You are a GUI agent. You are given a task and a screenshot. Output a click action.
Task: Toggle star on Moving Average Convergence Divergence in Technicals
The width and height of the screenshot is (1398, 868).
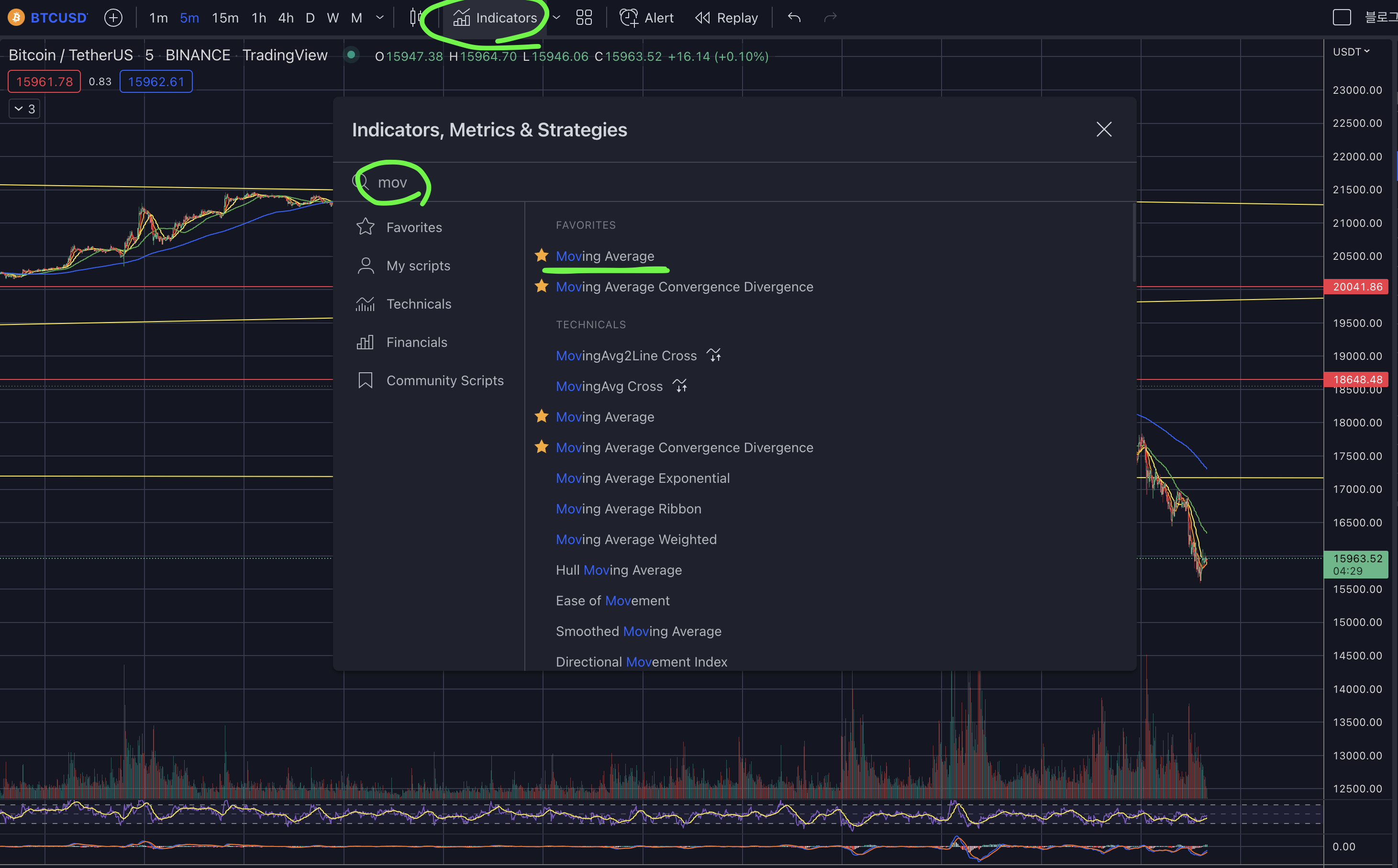(x=541, y=447)
